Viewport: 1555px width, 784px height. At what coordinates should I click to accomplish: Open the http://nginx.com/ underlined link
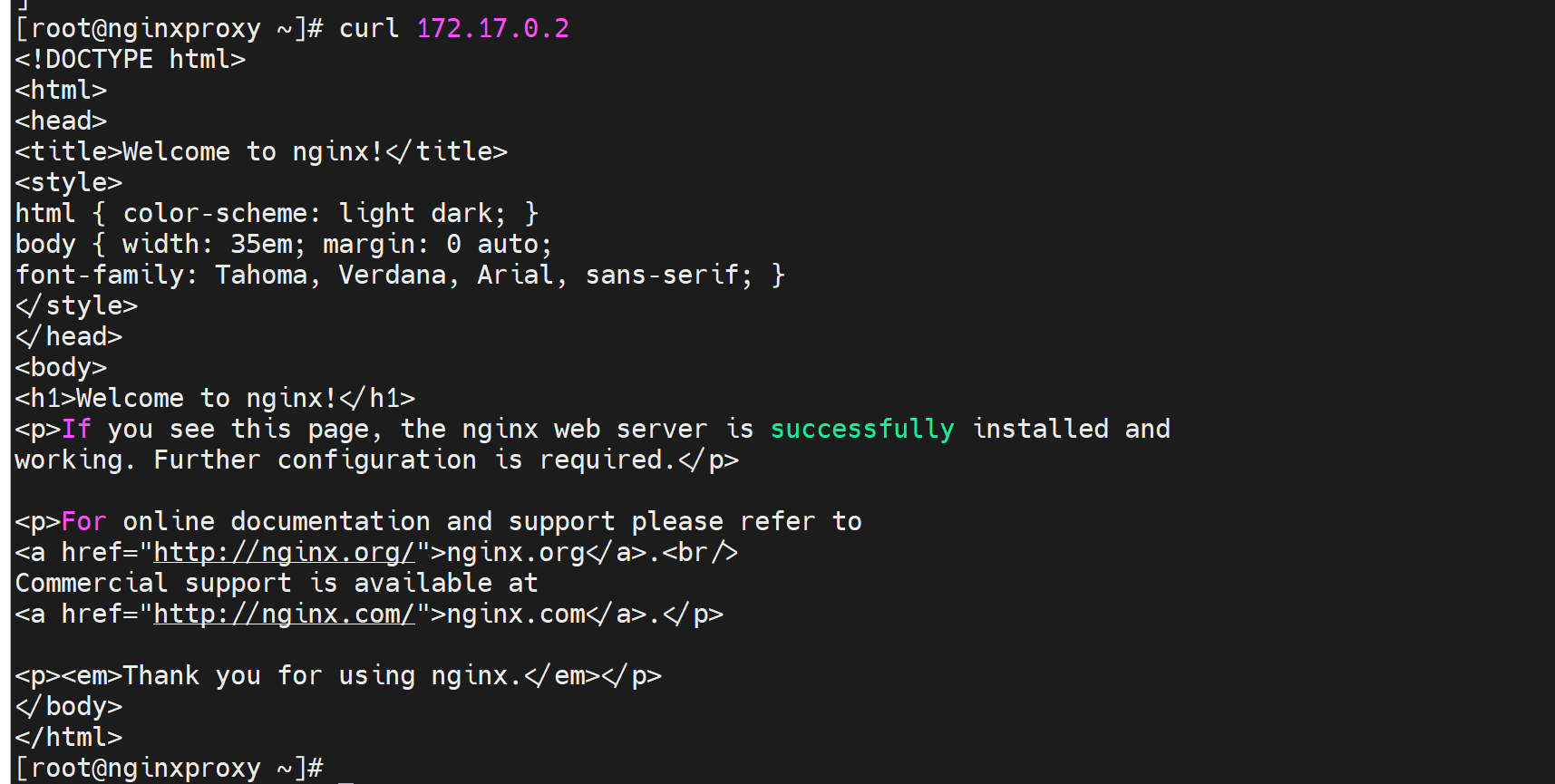pyautogui.click(x=284, y=614)
